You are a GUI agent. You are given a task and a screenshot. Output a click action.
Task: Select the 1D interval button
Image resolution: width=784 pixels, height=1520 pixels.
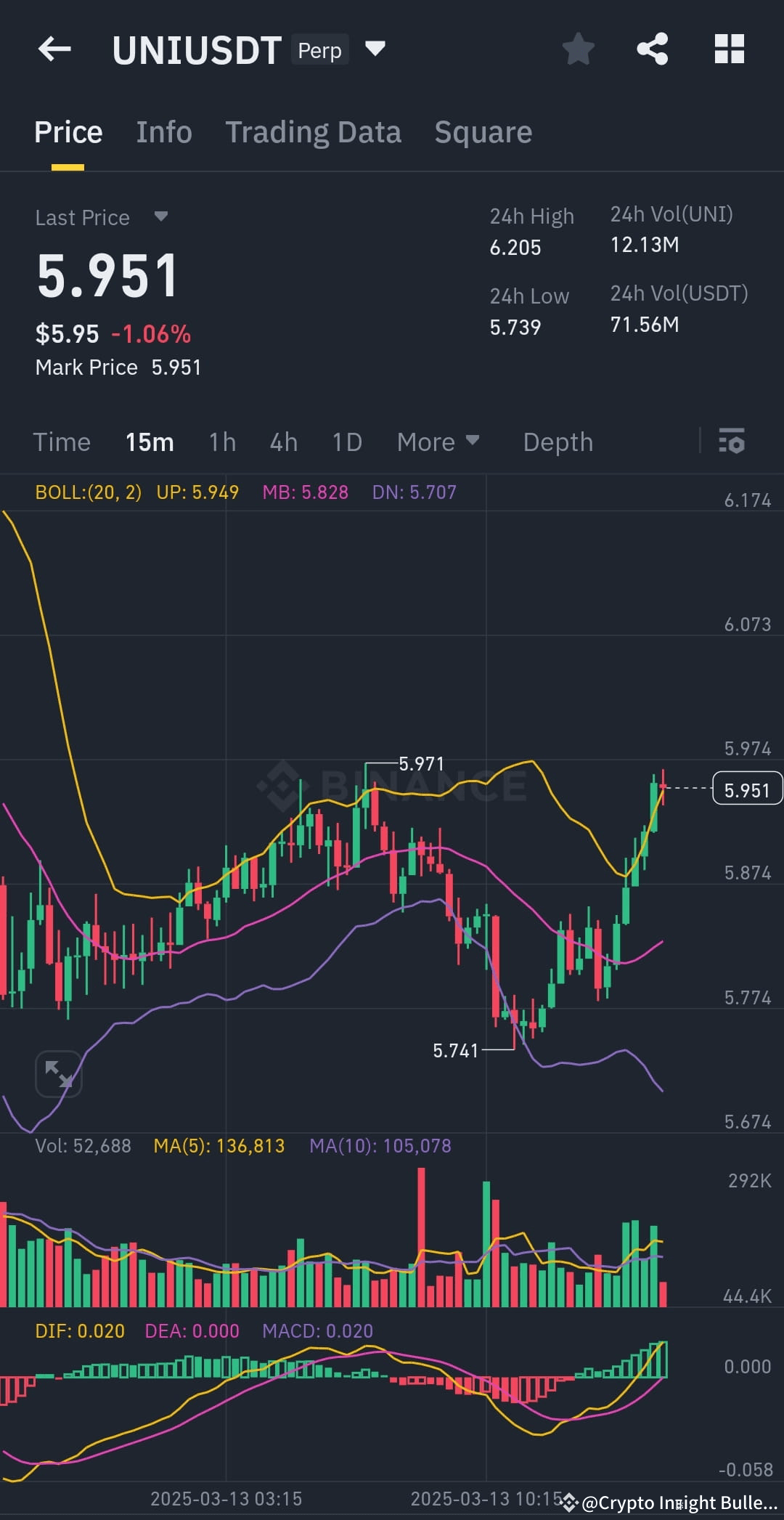click(x=347, y=442)
